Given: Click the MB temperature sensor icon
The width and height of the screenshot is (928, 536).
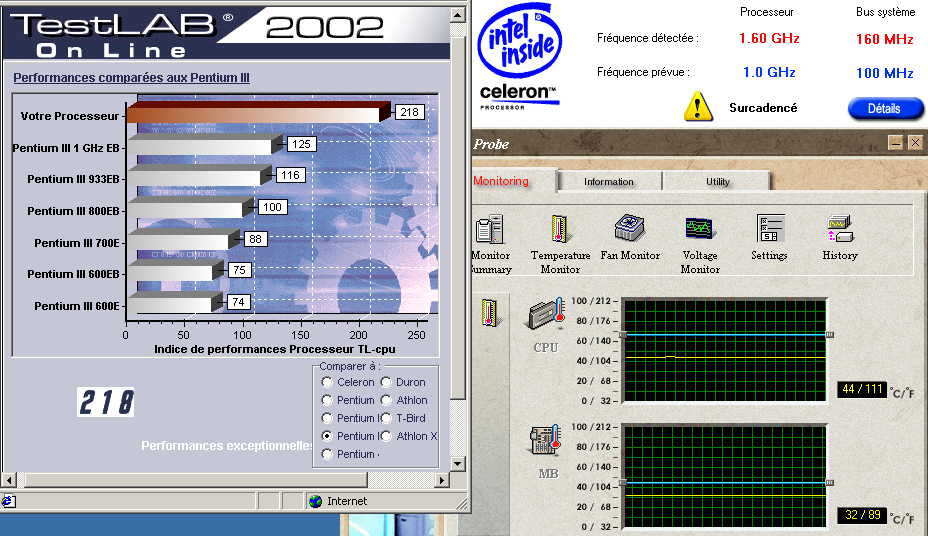Looking at the screenshot, I should [545, 440].
